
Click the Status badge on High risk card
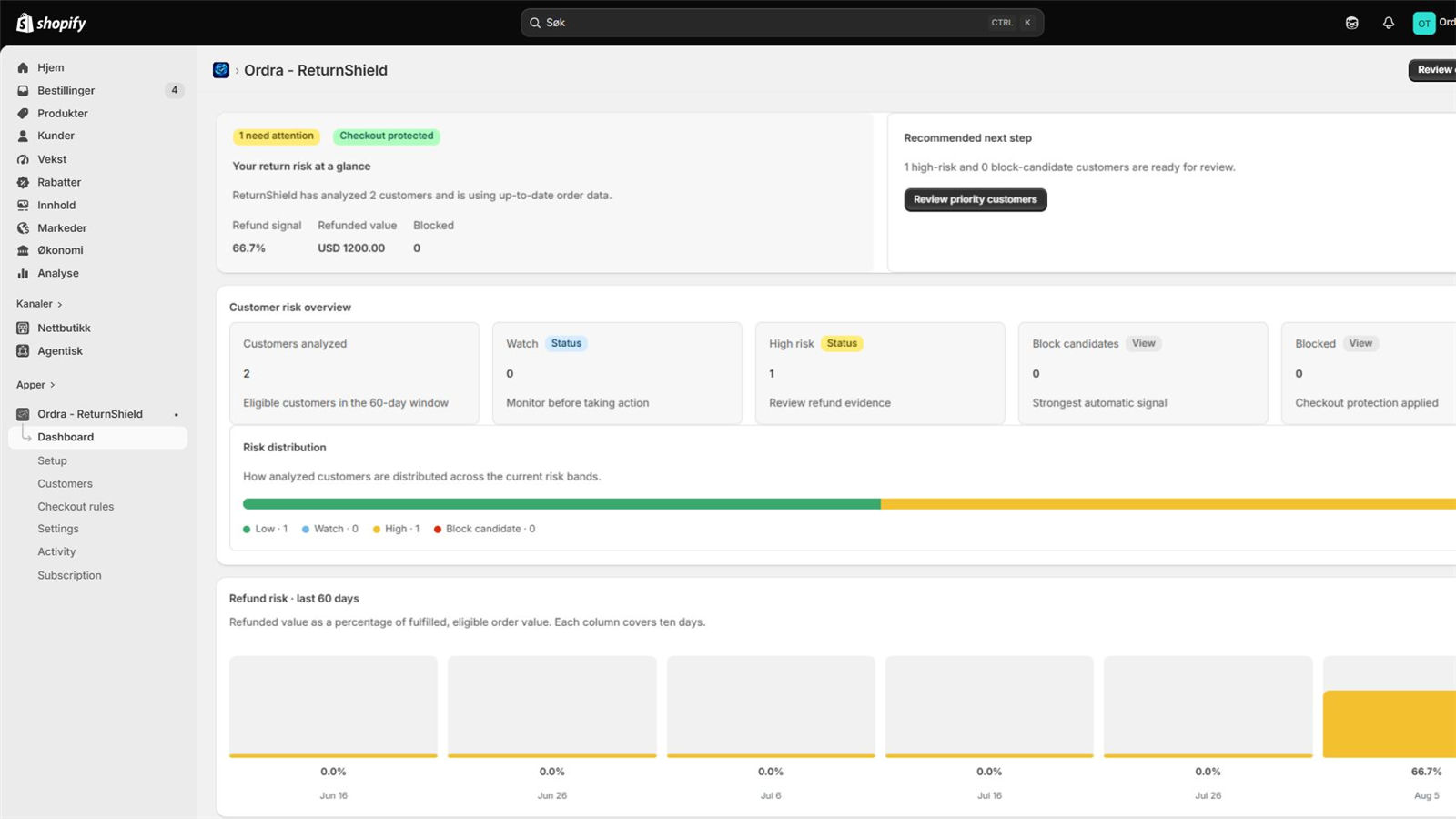pos(842,343)
